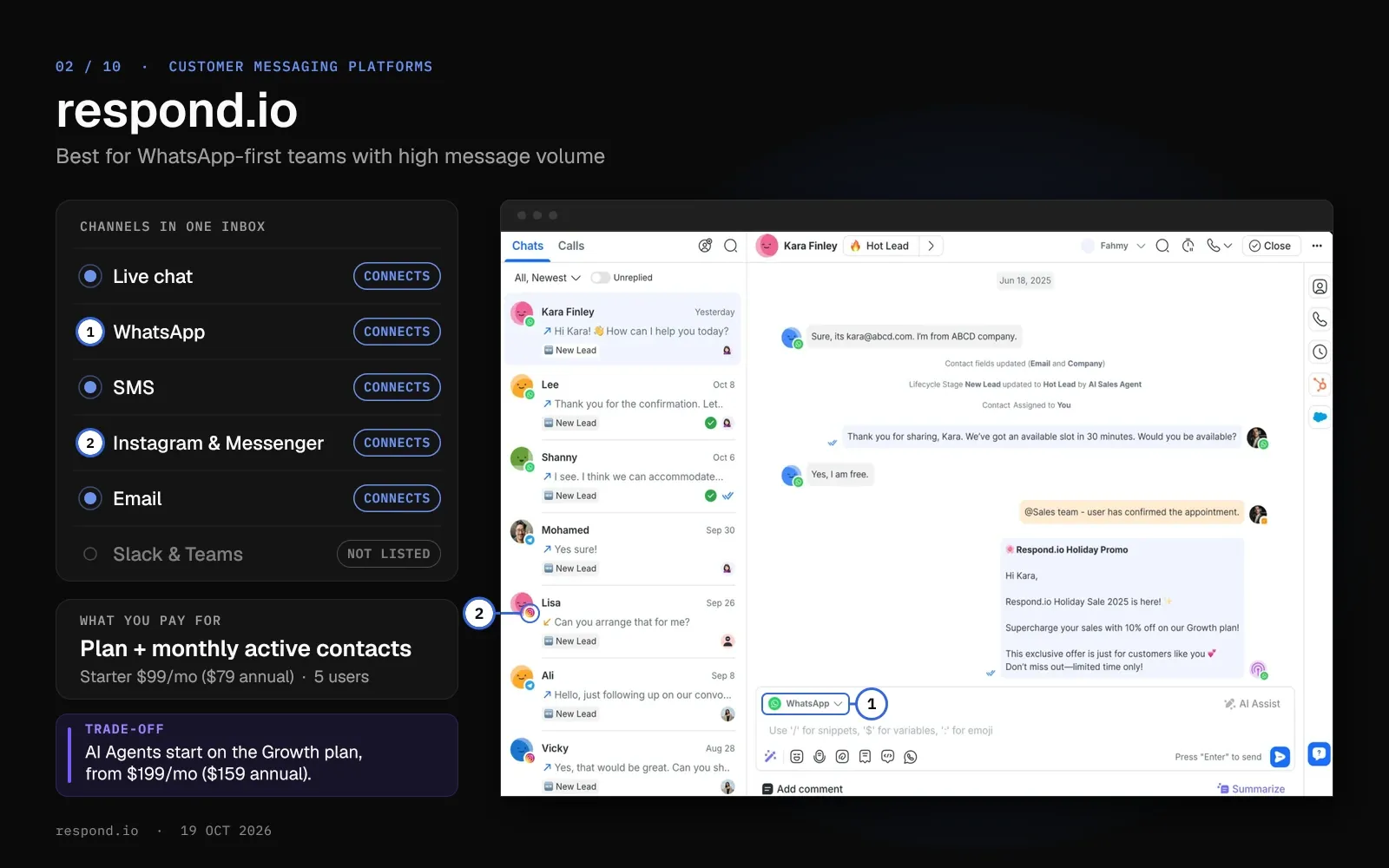
Task: Select the 'Jun 18, 2025' date label
Action: (x=1024, y=280)
